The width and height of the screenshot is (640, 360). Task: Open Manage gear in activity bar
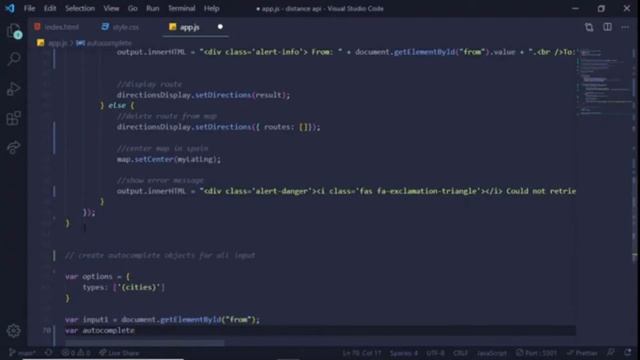click(14, 331)
